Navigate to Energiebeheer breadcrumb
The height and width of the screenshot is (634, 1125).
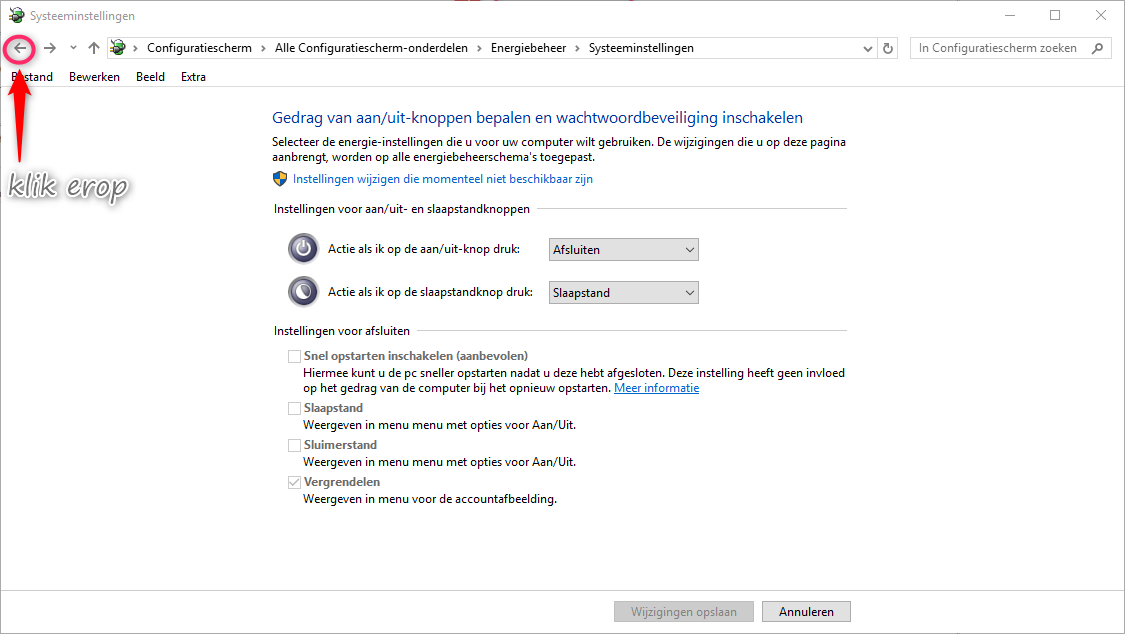pyautogui.click(x=528, y=48)
